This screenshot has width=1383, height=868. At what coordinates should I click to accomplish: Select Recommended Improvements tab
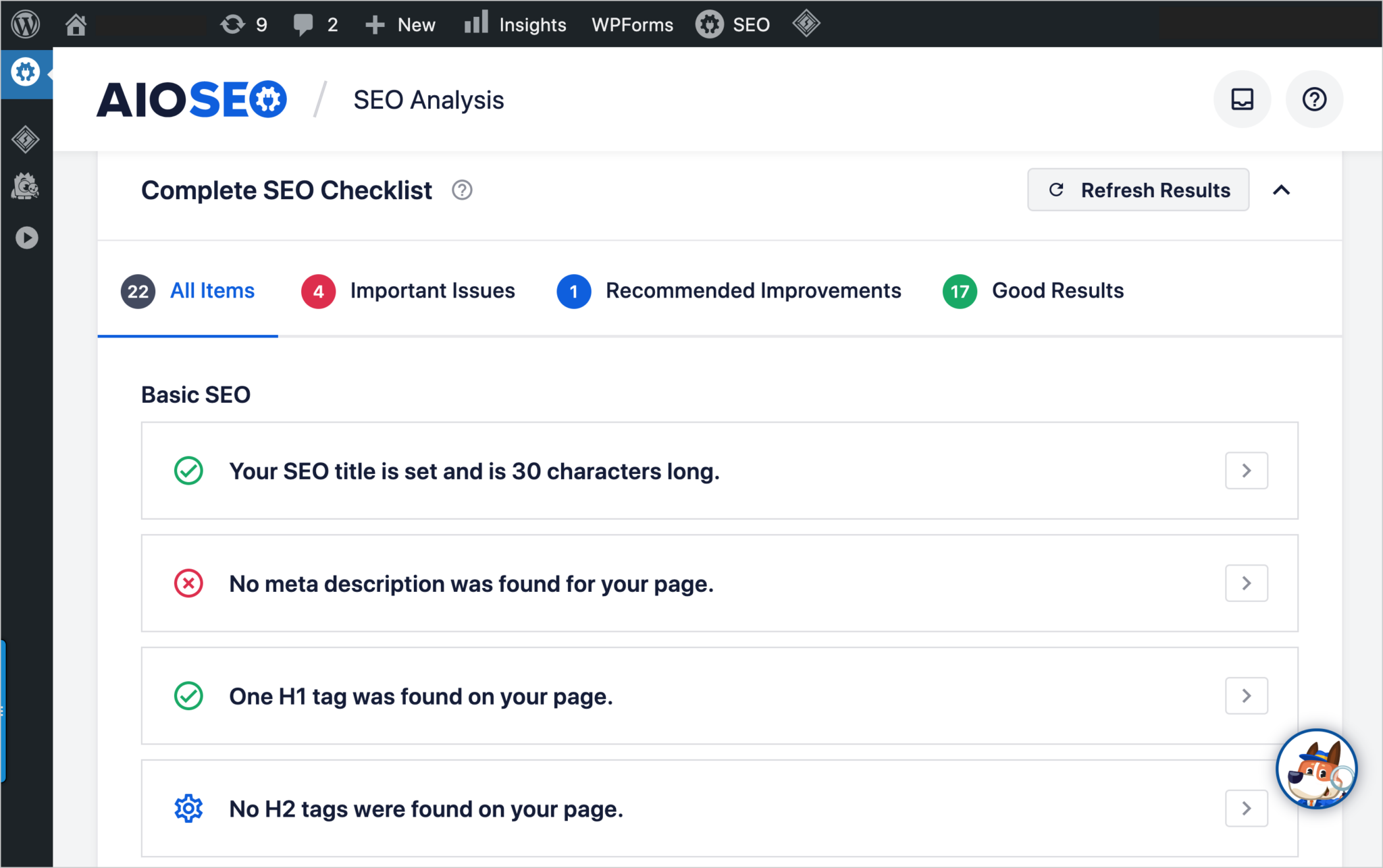coord(729,291)
